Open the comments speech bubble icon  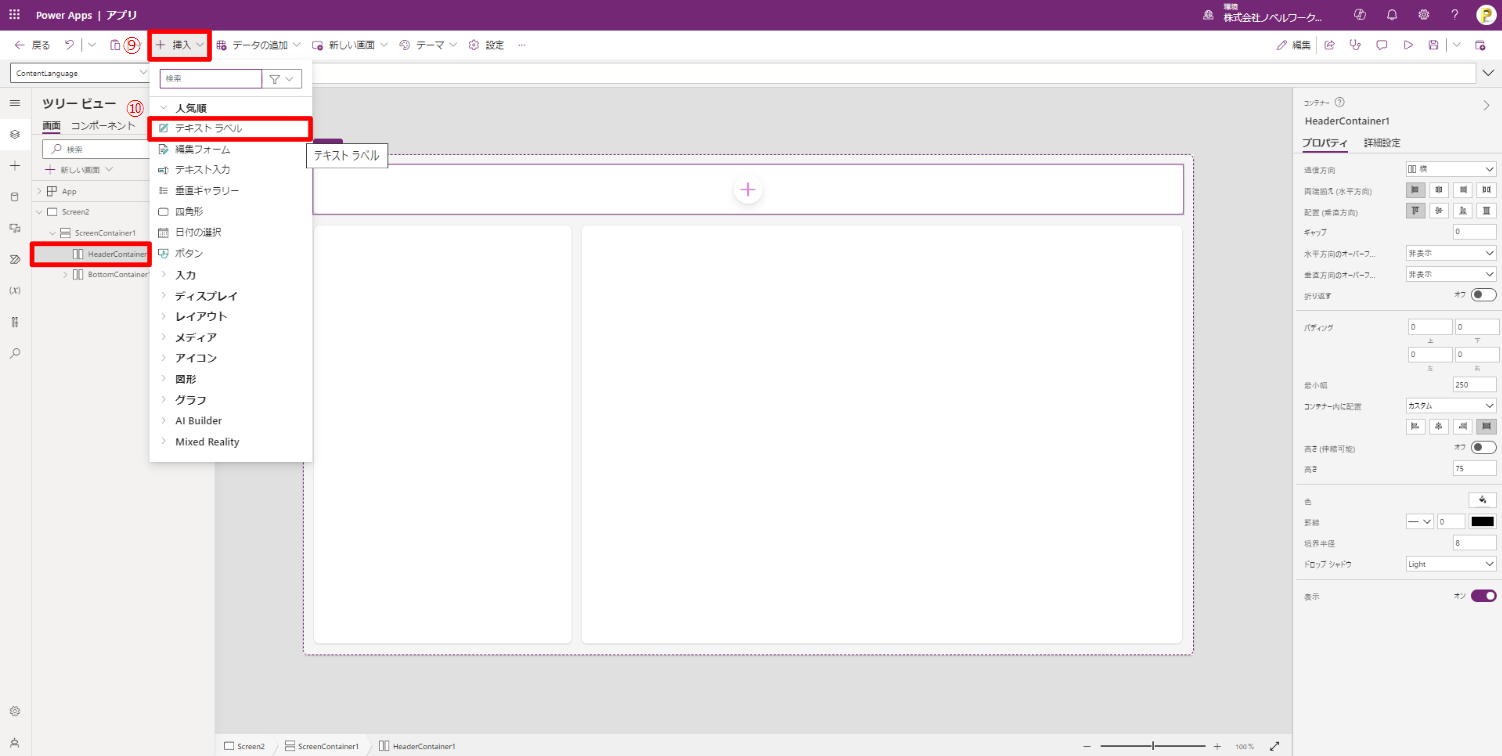1382,45
